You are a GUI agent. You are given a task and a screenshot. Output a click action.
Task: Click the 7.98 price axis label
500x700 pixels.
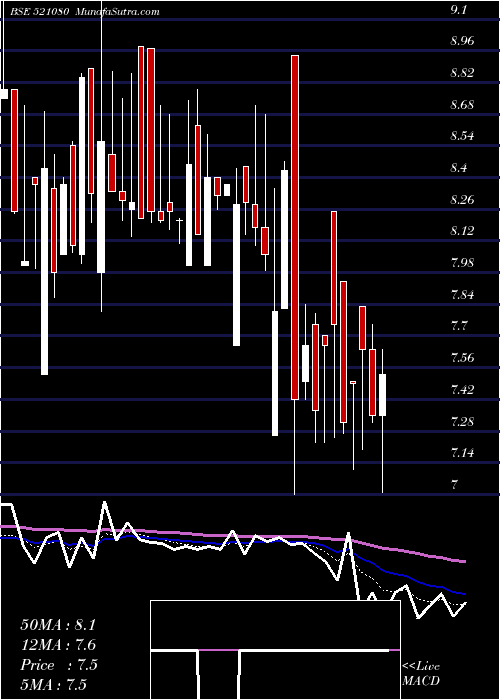tap(462, 262)
